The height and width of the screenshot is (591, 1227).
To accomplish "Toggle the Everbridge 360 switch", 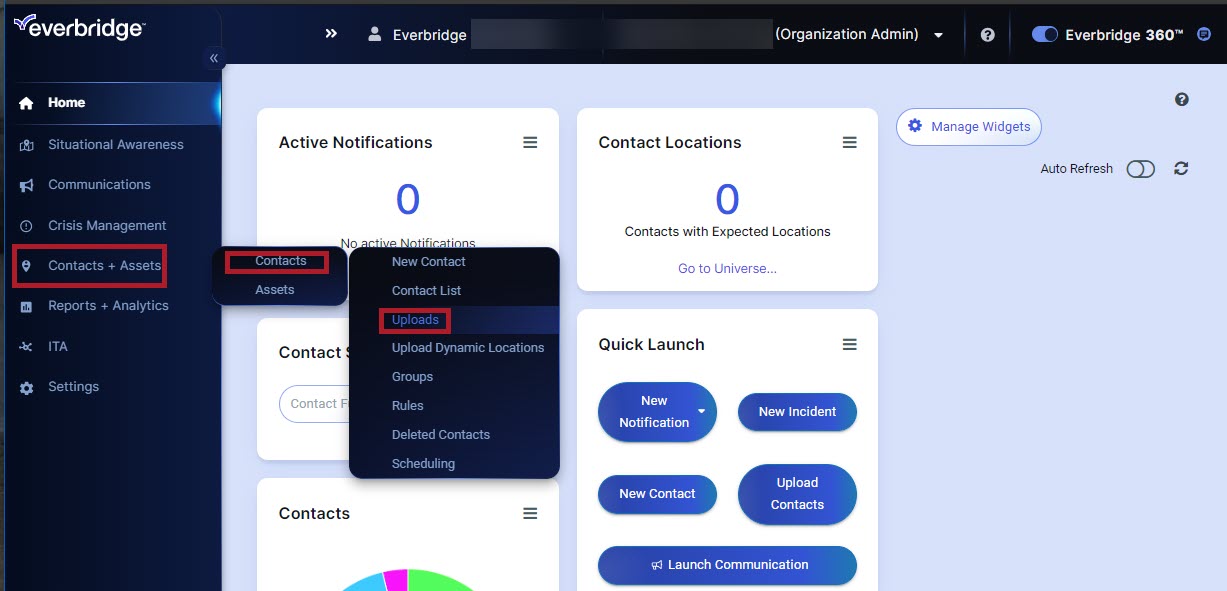I will click(x=1045, y=34).
